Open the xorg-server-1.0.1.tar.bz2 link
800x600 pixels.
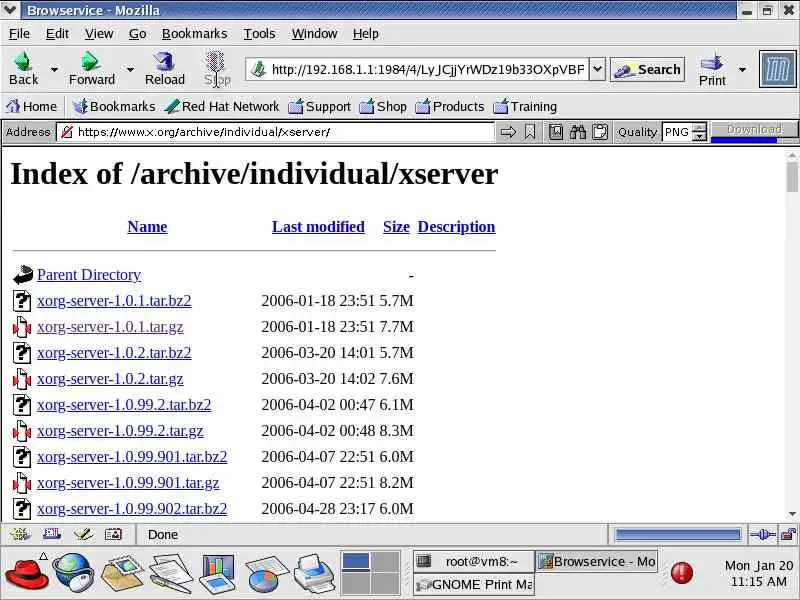pos(114,301)
